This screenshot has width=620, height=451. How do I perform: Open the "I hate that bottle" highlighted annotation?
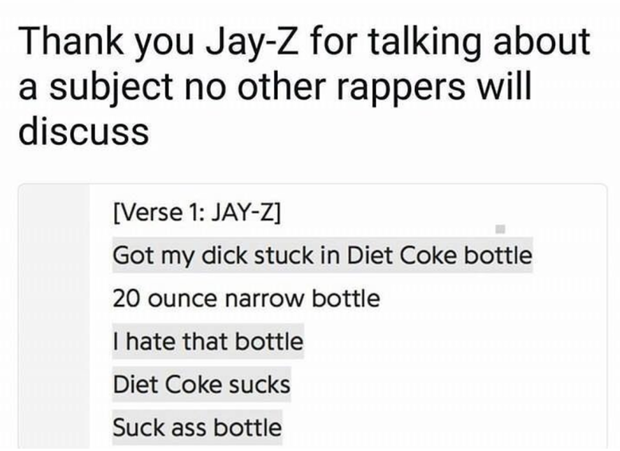point(208,341)
